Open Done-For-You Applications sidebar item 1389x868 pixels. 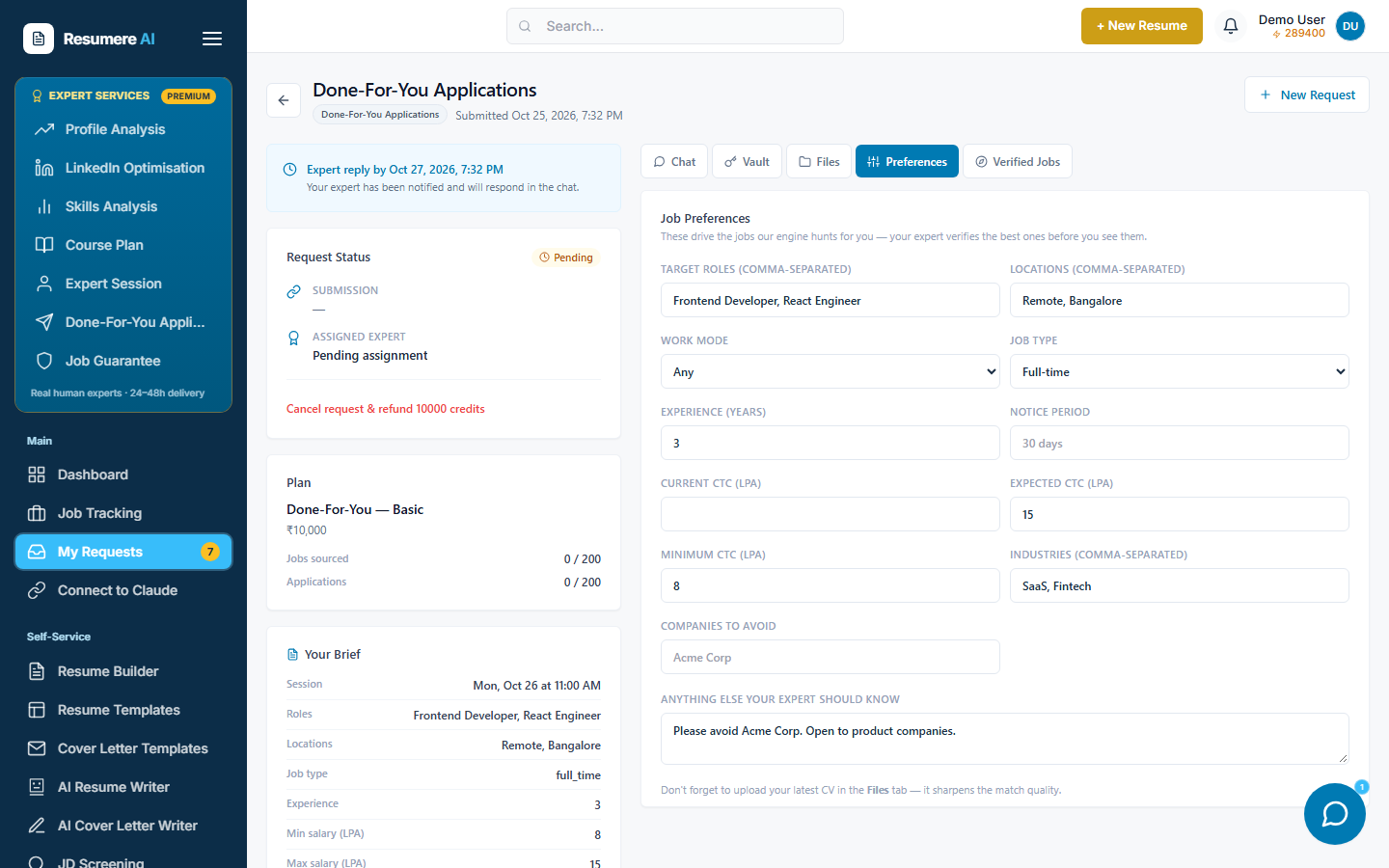point(123,322)
